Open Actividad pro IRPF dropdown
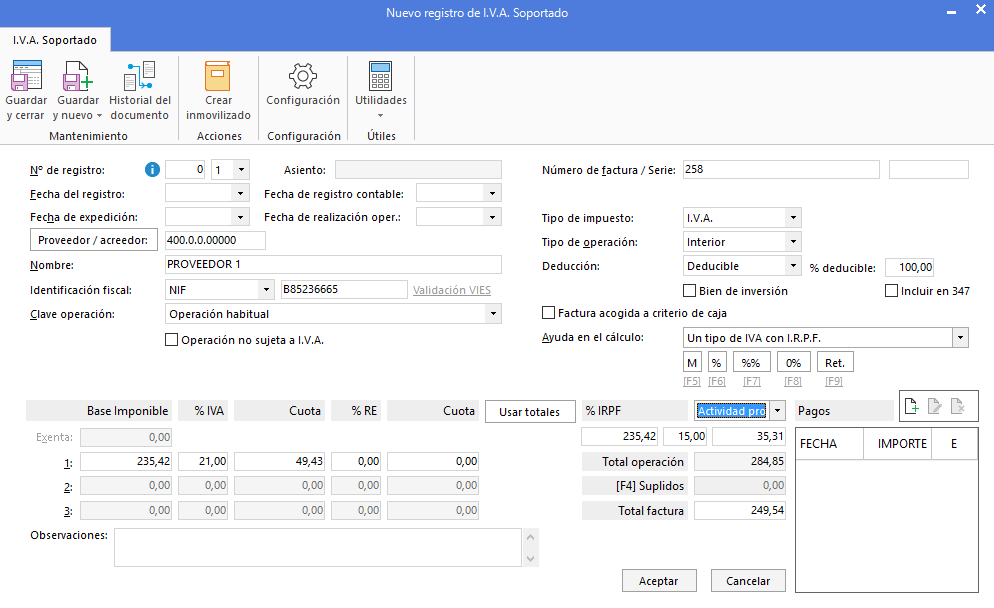 point(778,411)
